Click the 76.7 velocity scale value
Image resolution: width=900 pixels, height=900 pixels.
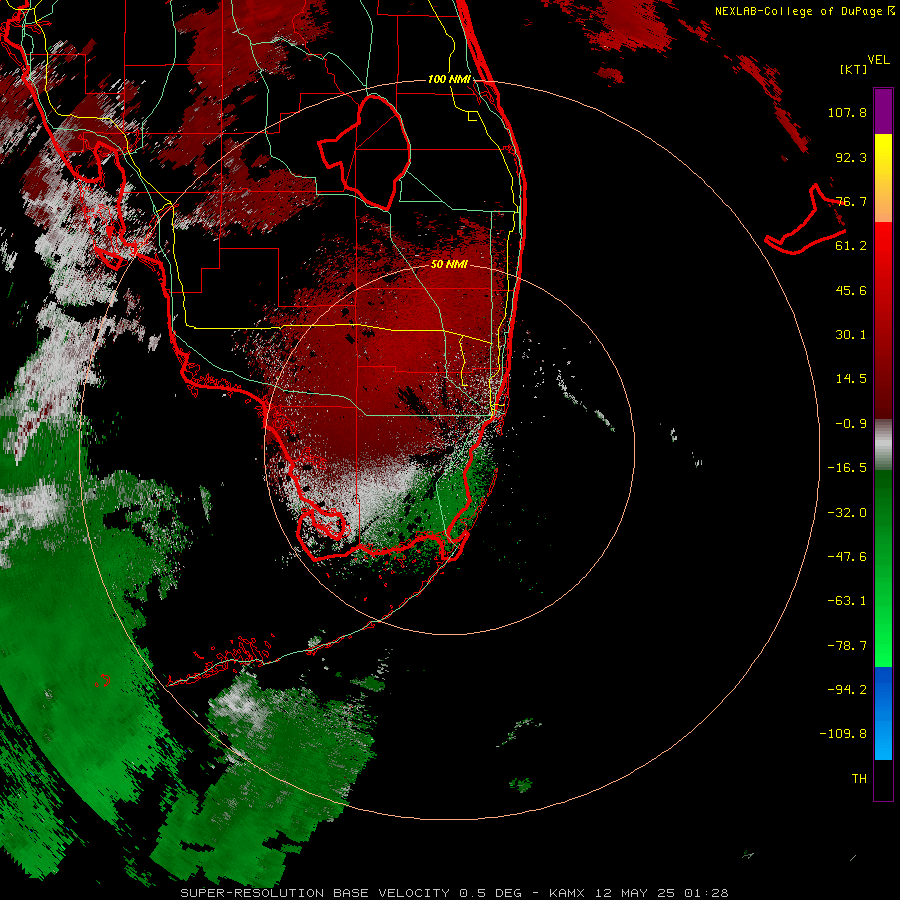(851, 201)
